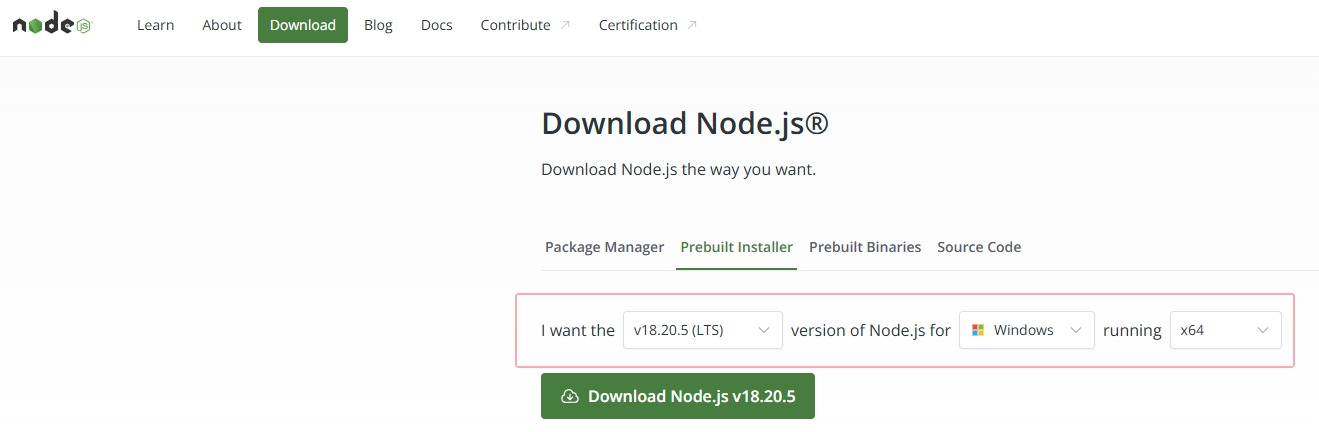Viewport: 1319px width, 432px height.
Task: Open the x64 architecture dropdown
Action: pos(1225,330)
